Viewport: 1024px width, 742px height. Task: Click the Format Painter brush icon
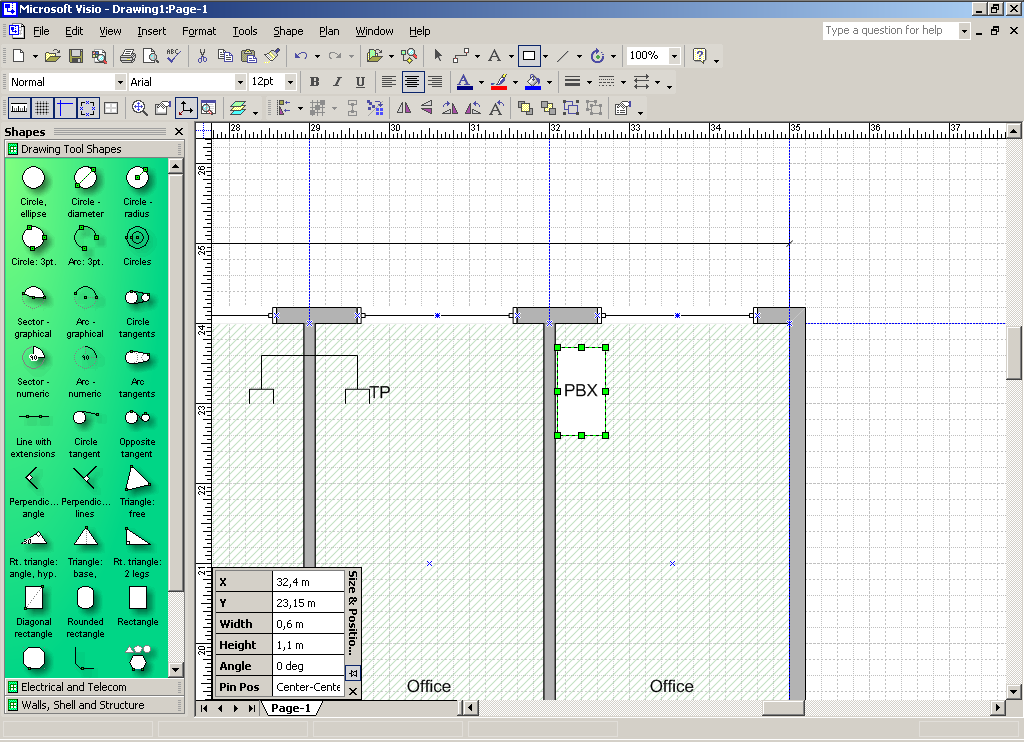tap(272, 56)
